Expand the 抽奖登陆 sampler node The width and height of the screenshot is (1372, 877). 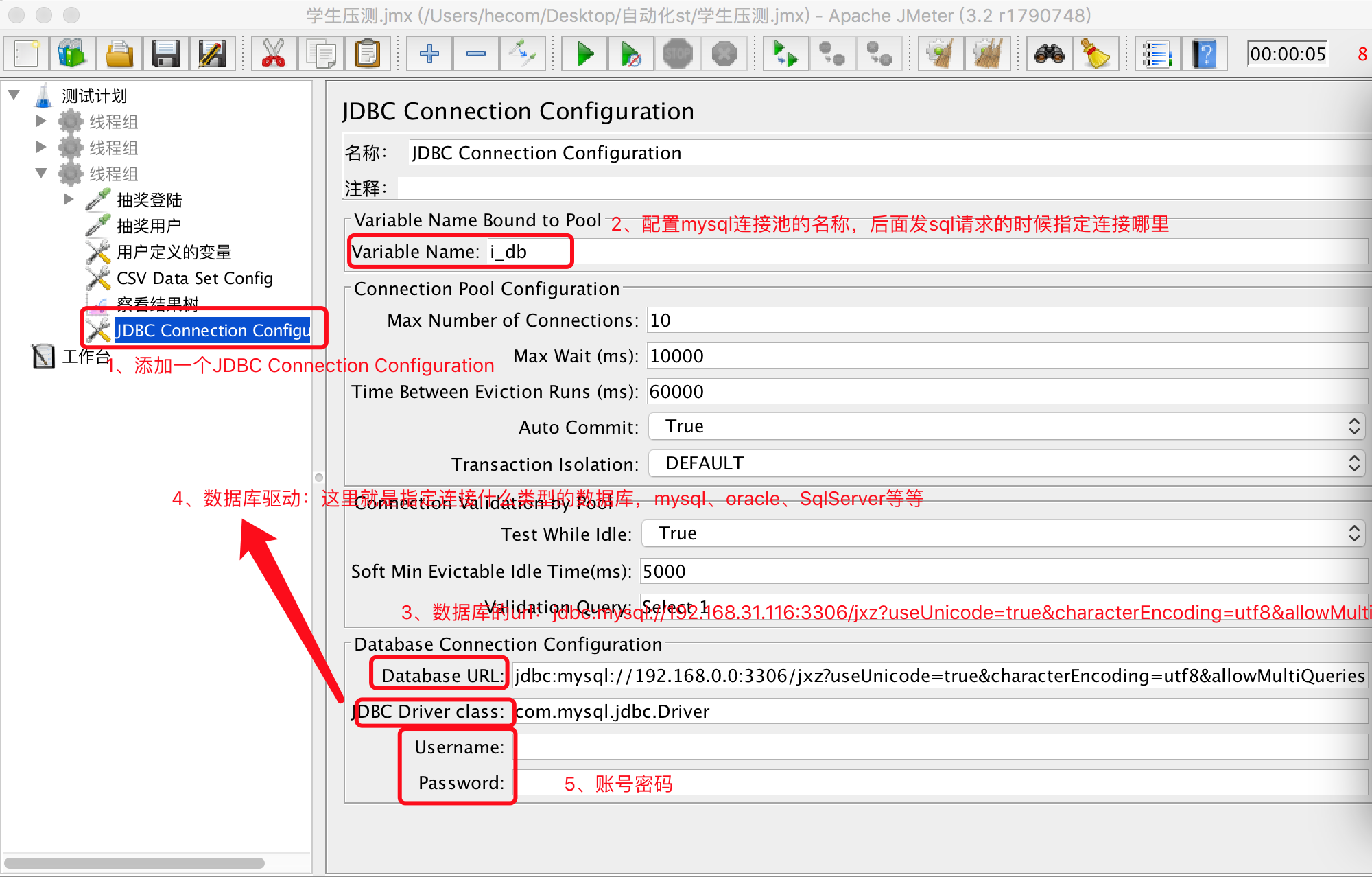[x=69, y=199]
